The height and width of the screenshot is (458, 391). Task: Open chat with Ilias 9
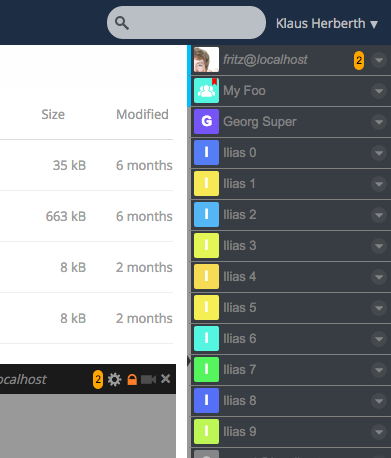[x=291, y=432]
